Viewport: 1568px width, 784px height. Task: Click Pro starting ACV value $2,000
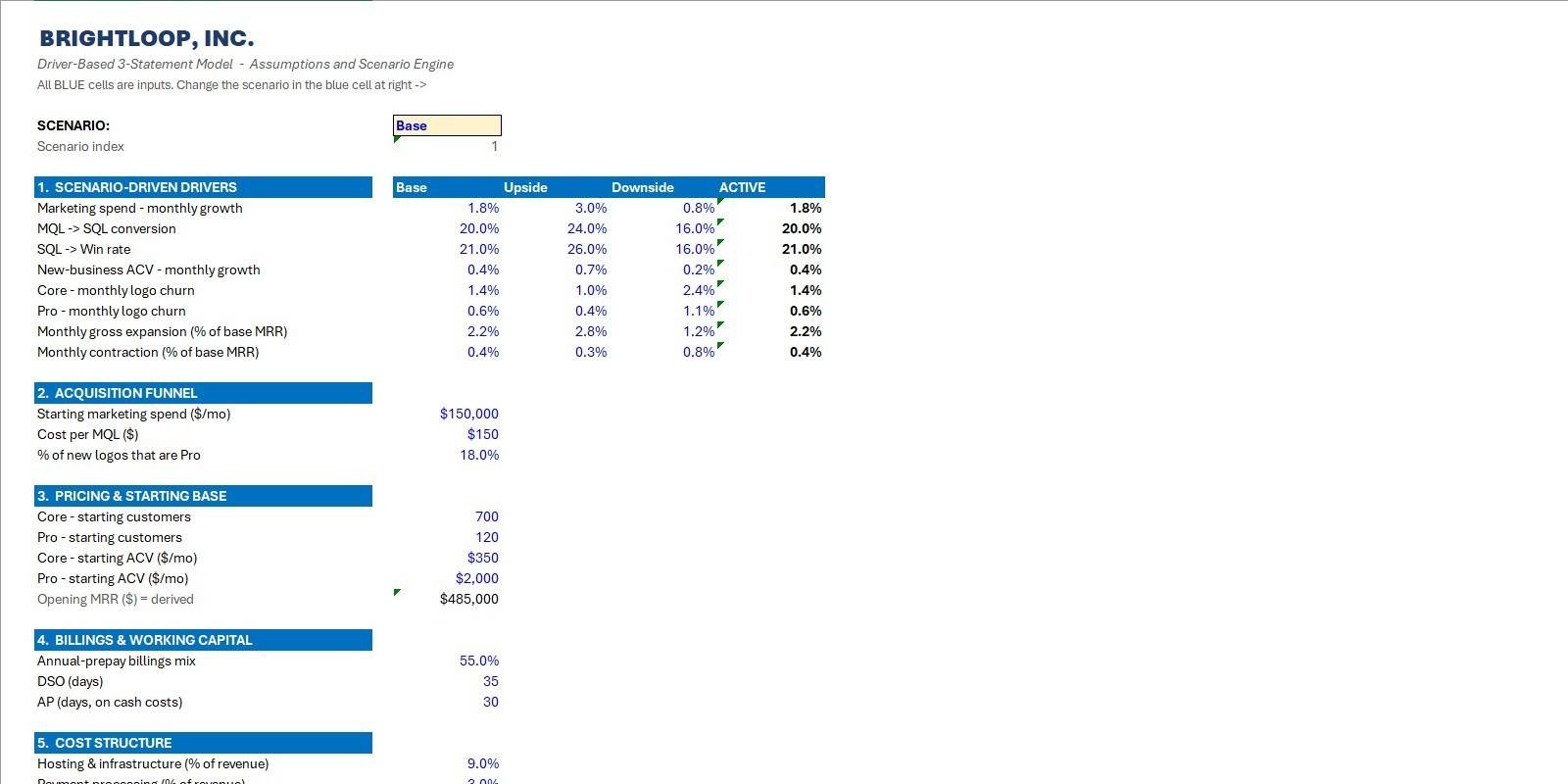477,578
